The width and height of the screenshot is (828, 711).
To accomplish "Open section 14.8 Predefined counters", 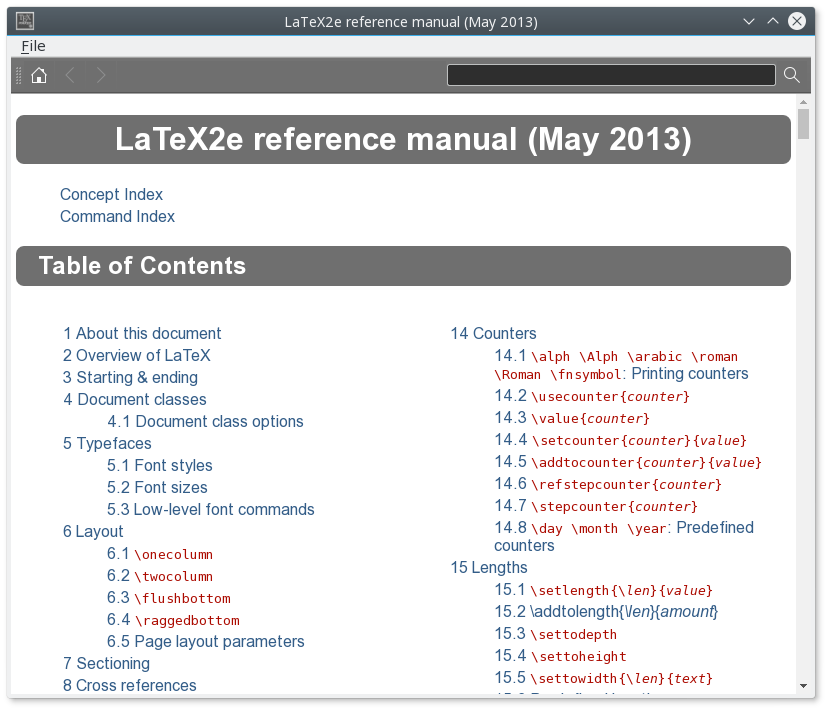I will pyautogui.click(x=624, y=537).
